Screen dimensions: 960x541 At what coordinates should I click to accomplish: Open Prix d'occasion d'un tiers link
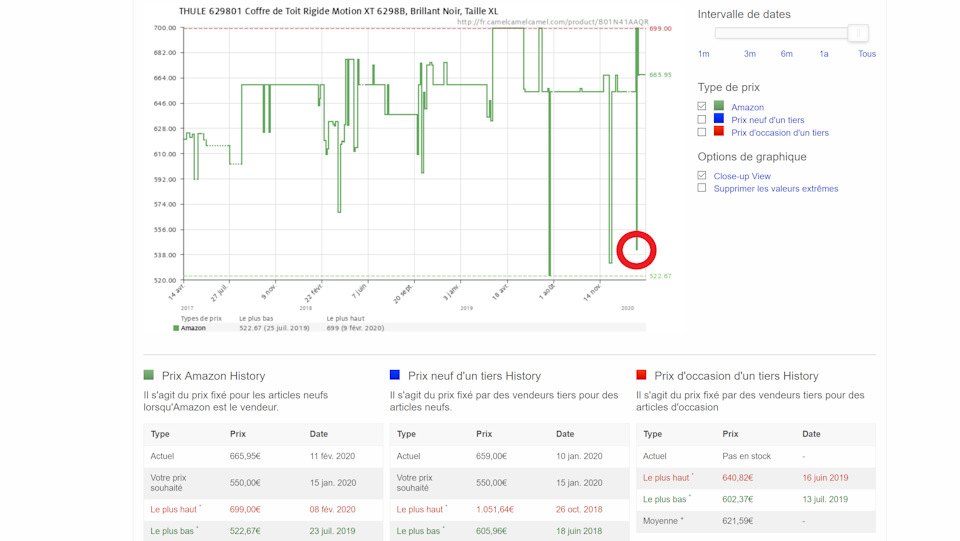(780, 133)
